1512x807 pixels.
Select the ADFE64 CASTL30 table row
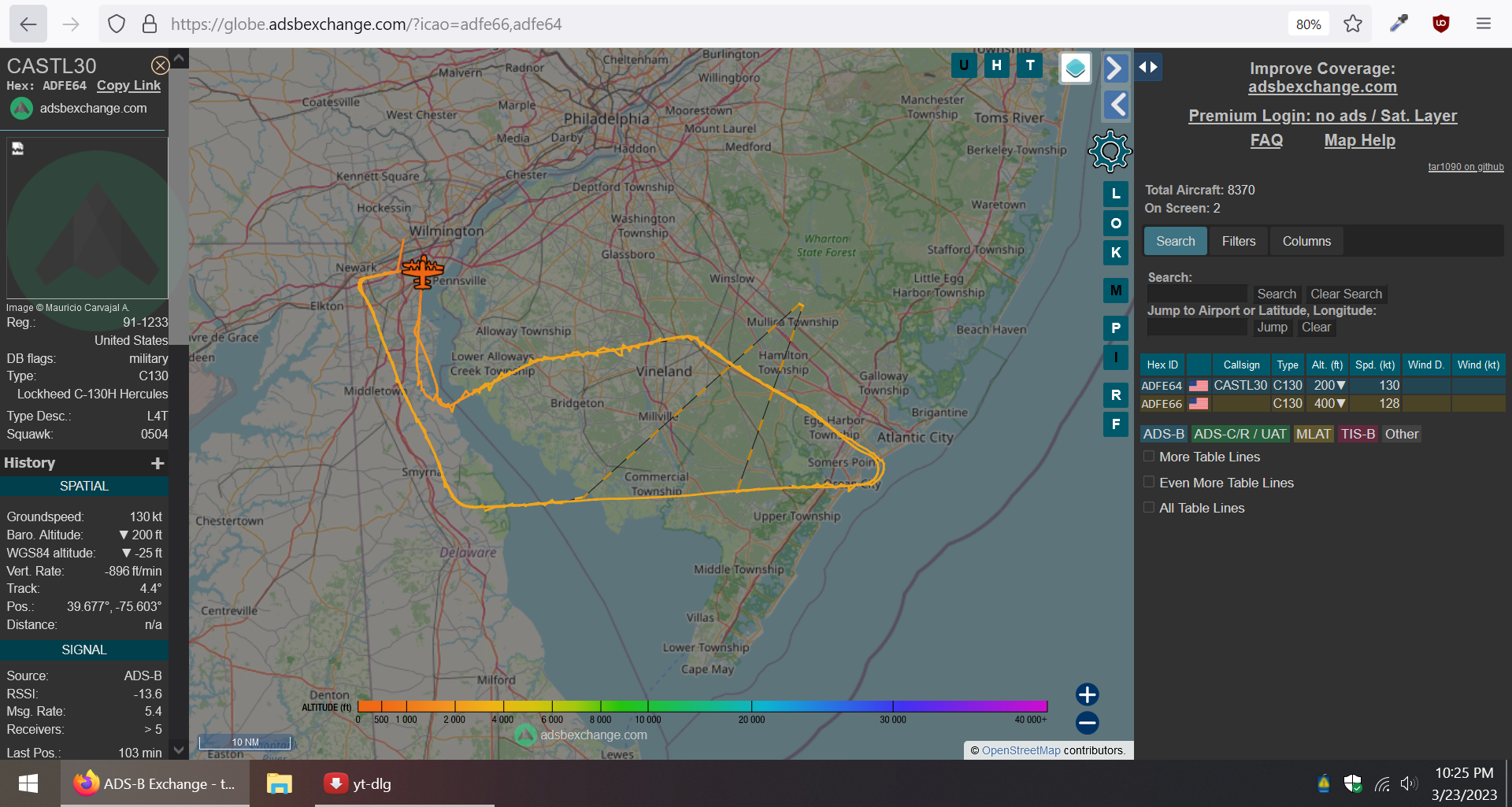coord(1322,386)
